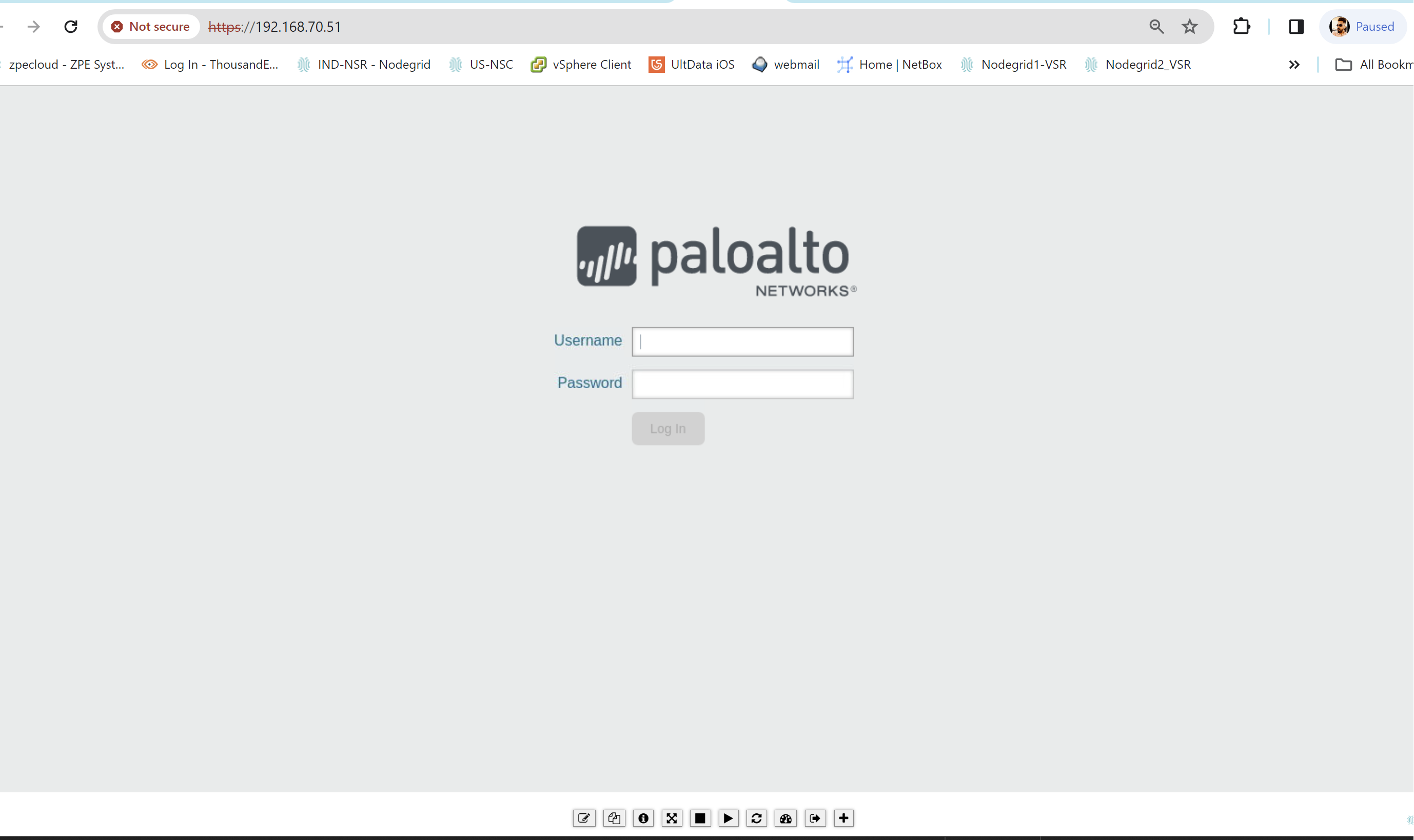Open the info icon in bottom toolbar
The image size is (1414, 840).
tap(643, 818)
